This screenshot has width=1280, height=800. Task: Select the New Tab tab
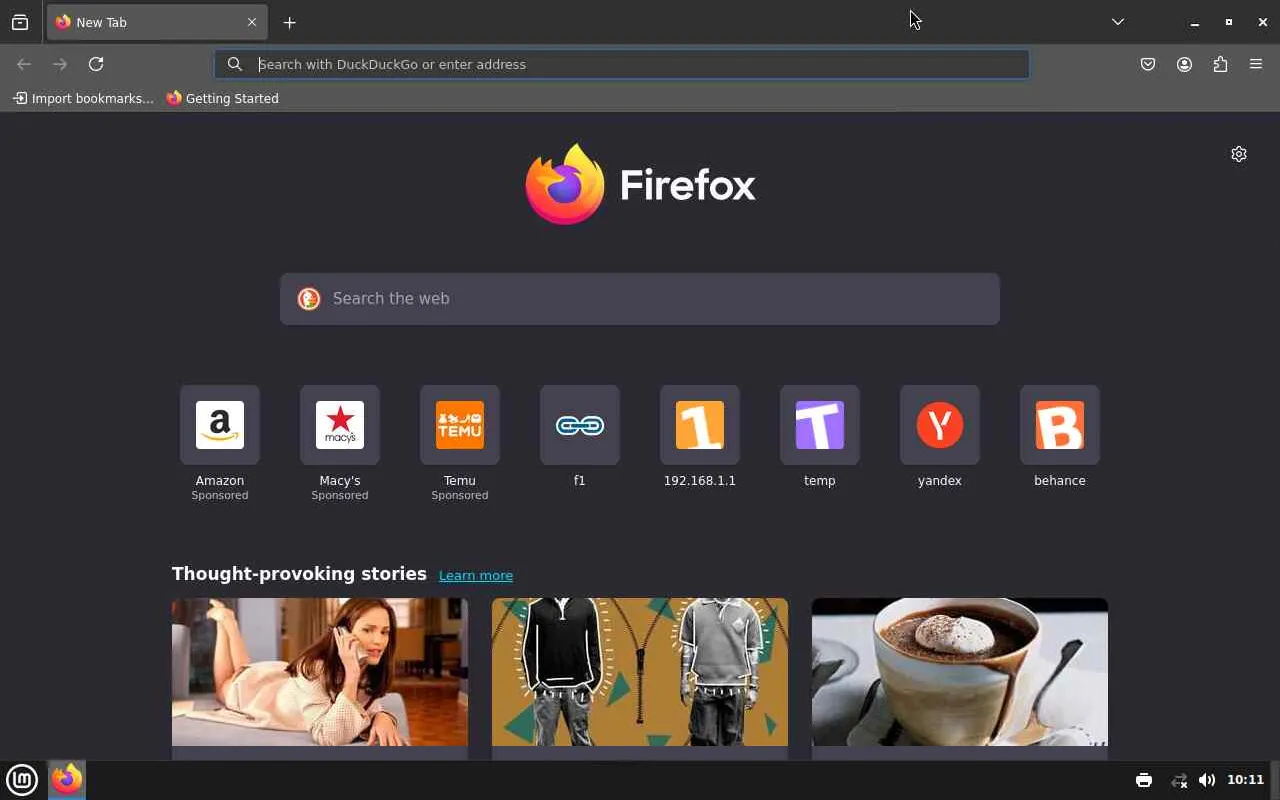point(157,22)
